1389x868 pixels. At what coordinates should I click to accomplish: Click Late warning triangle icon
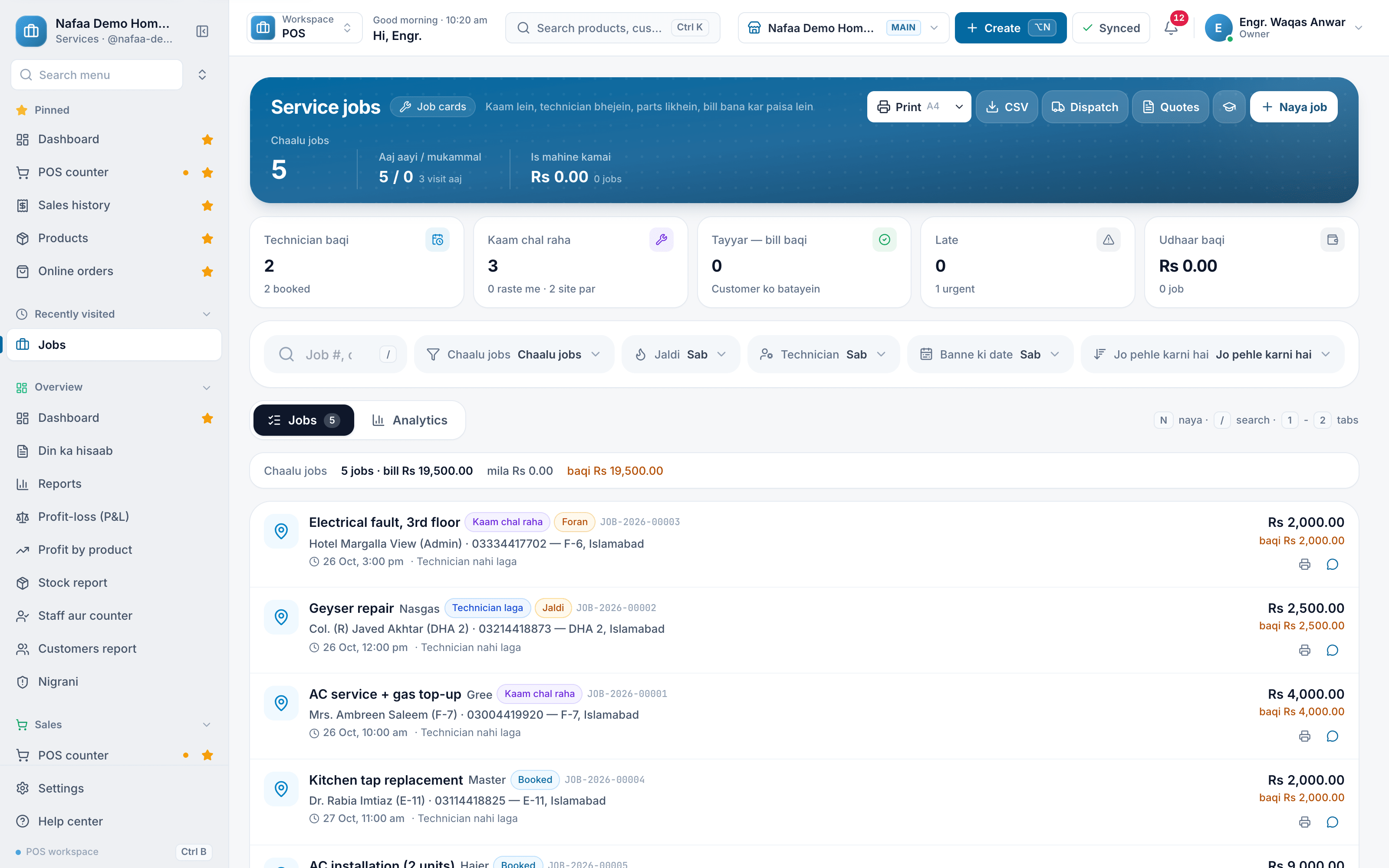click(1108, 240)
